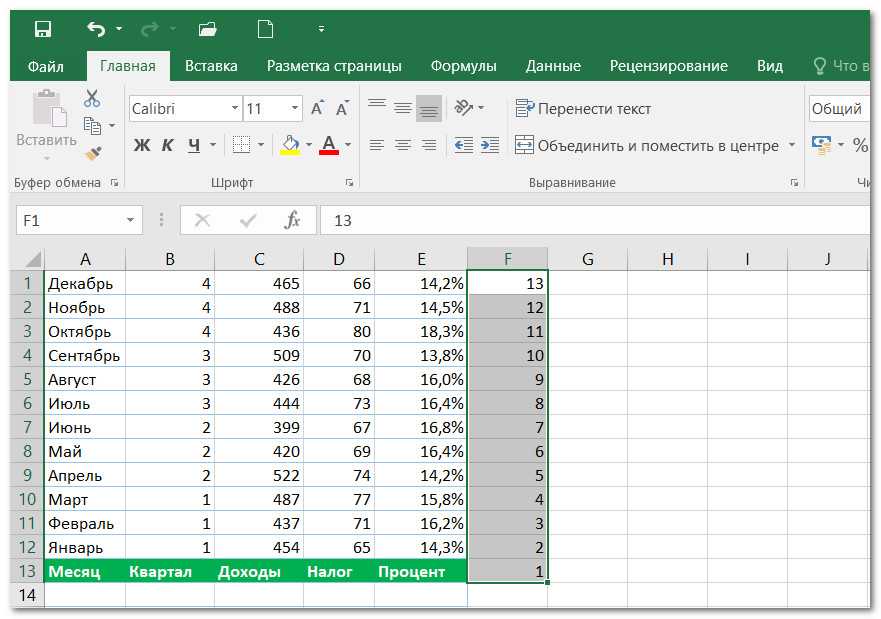Click the Undo arrow icon

pyautogui.click(x=96, y=28)
